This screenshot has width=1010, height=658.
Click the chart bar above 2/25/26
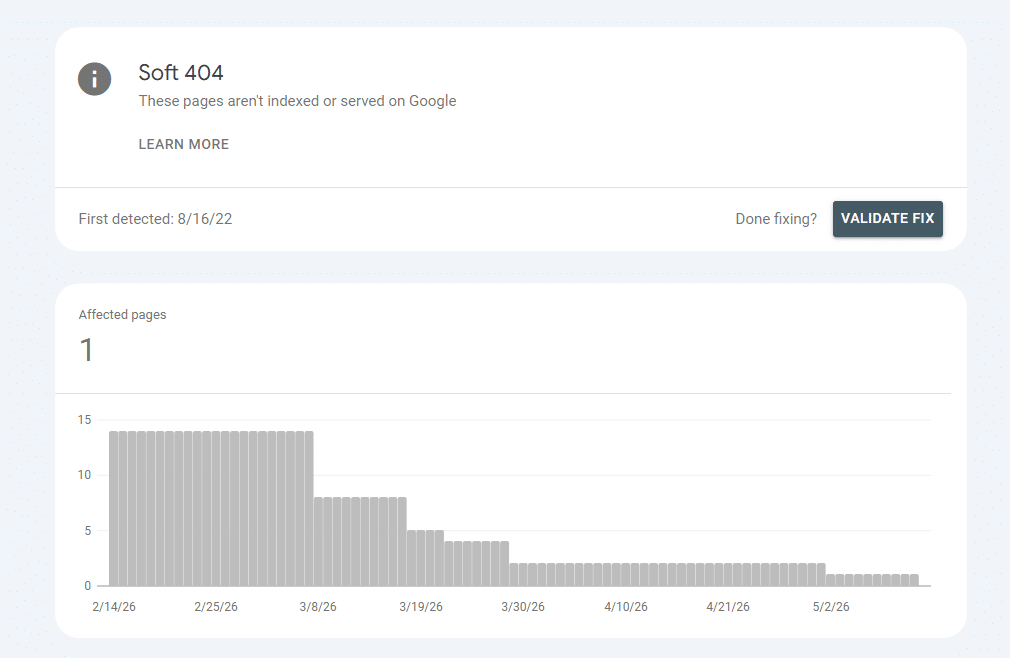216,509
